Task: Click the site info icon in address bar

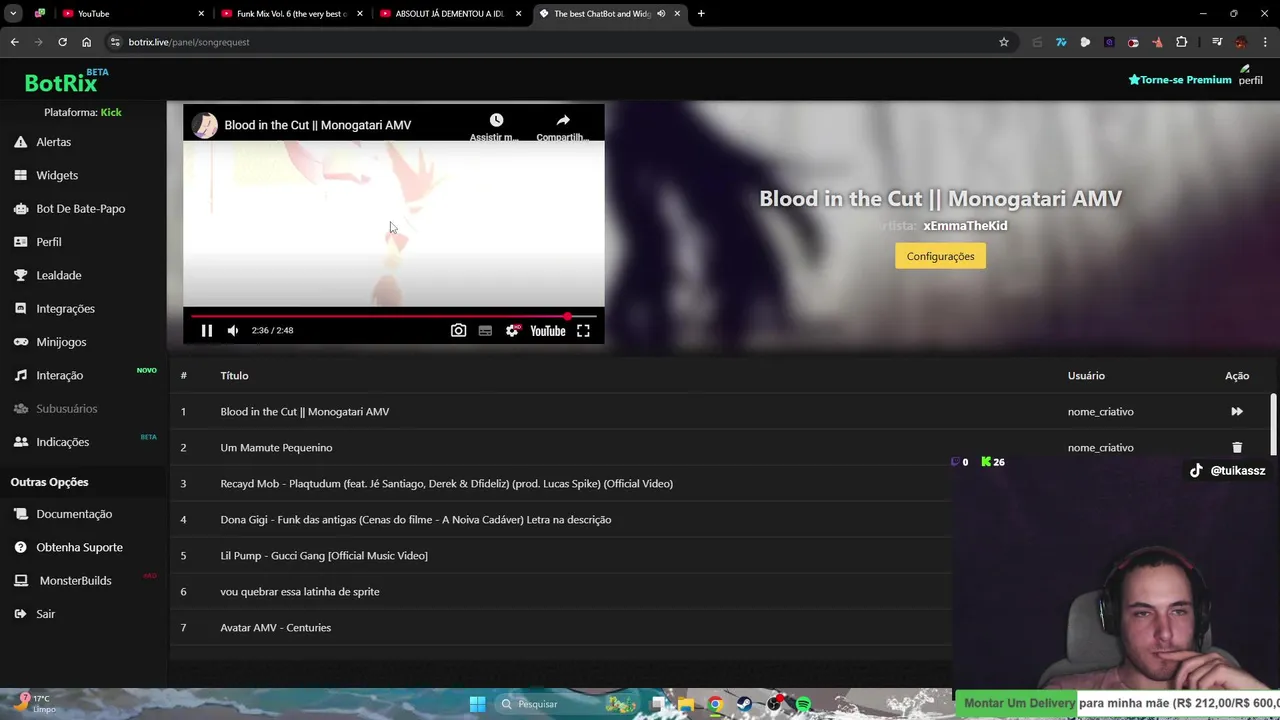Action: click(115, 42)
